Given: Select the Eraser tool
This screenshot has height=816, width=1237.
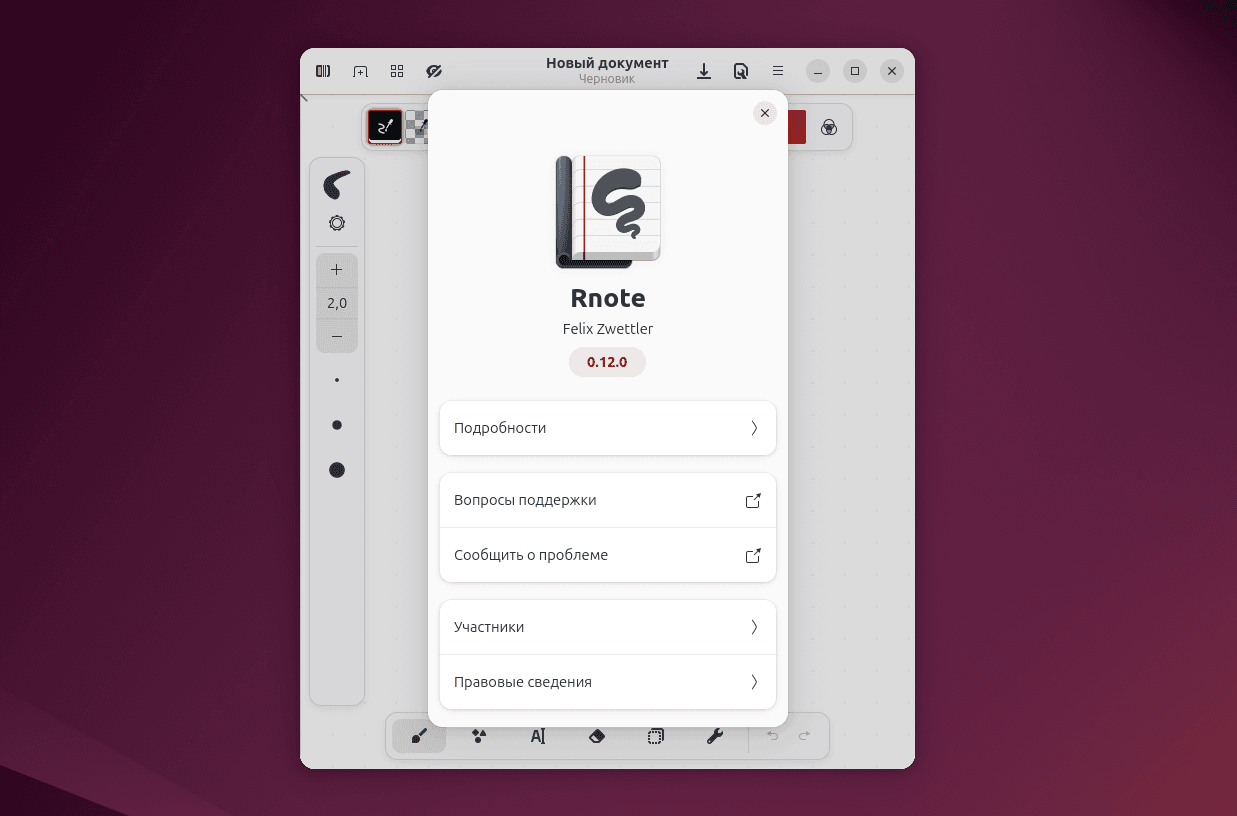Looking at the screenshot, I should pyautogui.click(x=597, y=736).
